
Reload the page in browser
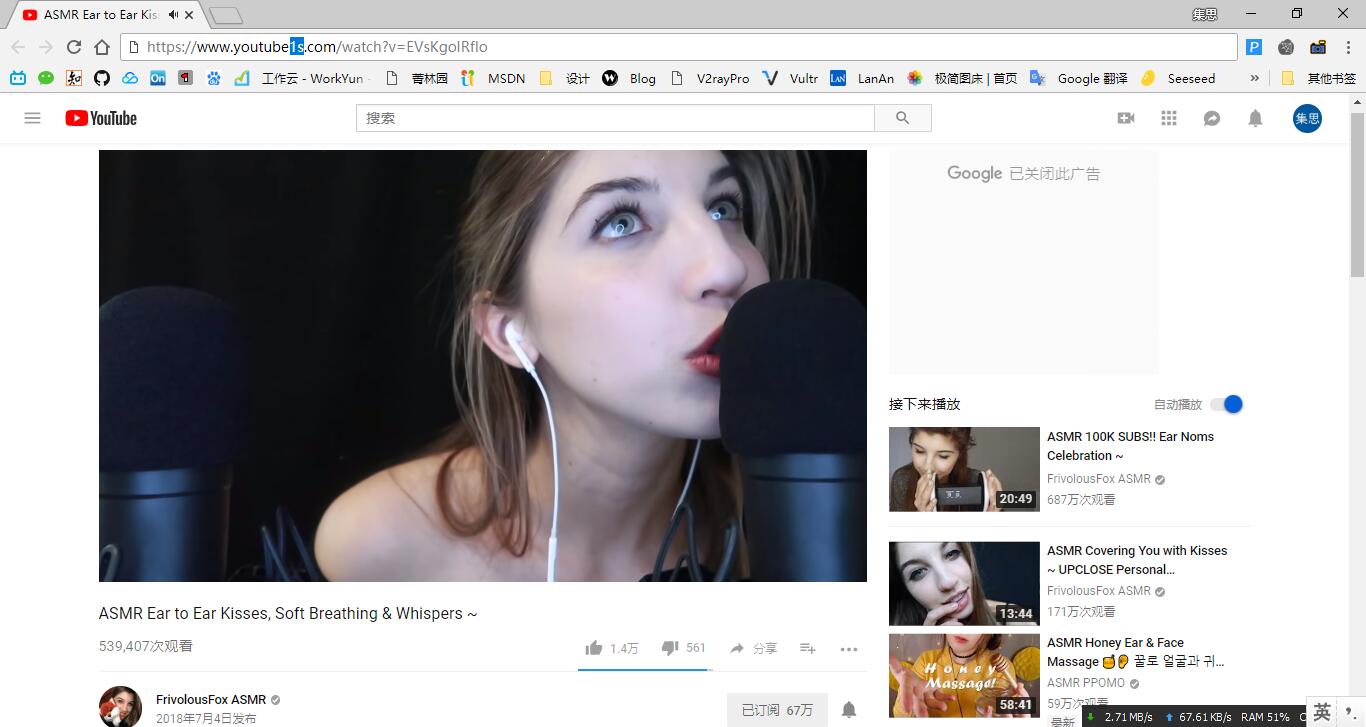coord(73,47)
